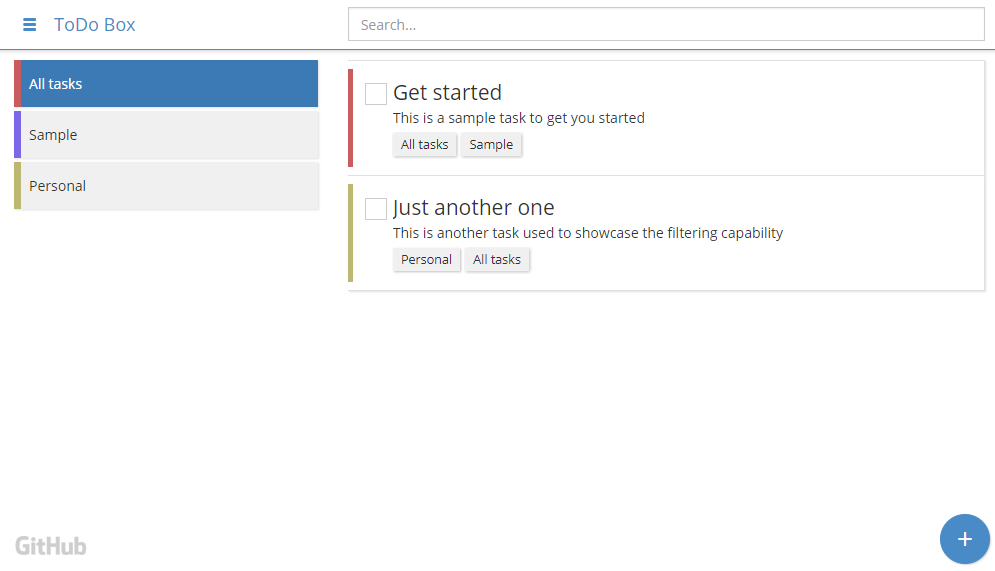Select the All tasks sidebar category
This screenshot has width=995, height=571.
(168, 84)
